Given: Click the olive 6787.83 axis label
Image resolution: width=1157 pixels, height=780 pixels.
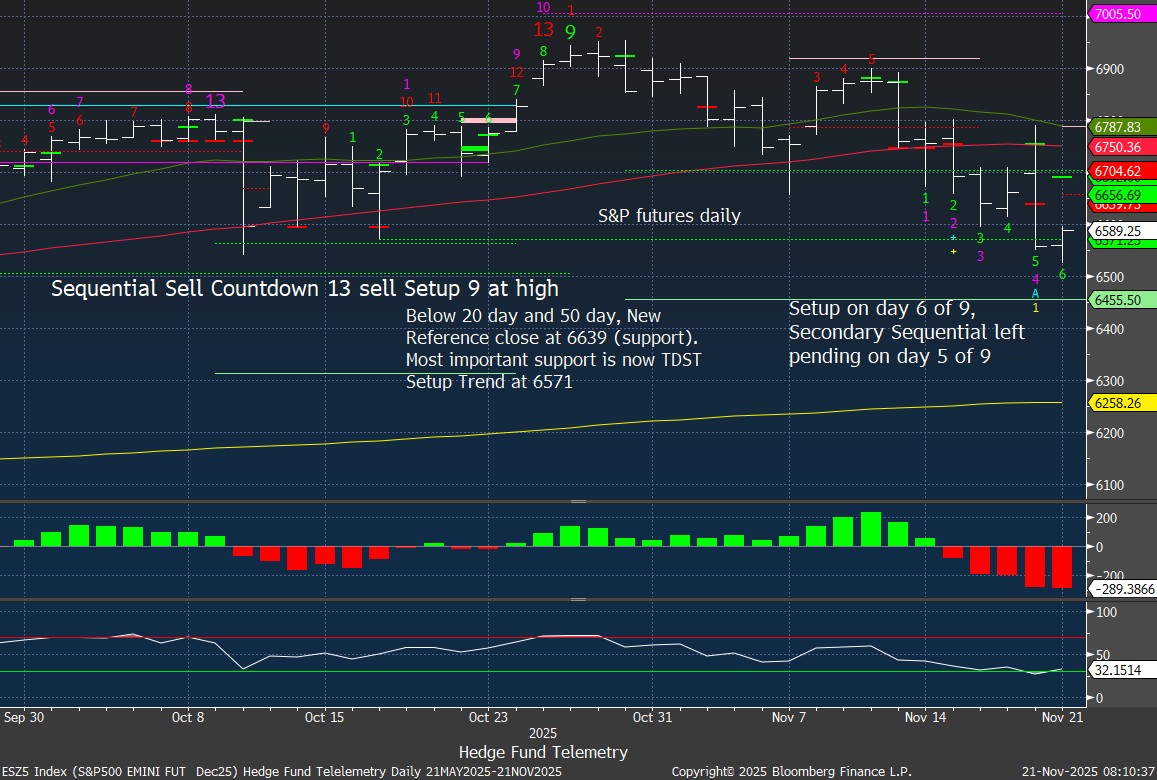Looking at the screenshot, I should pos(1119,127).
